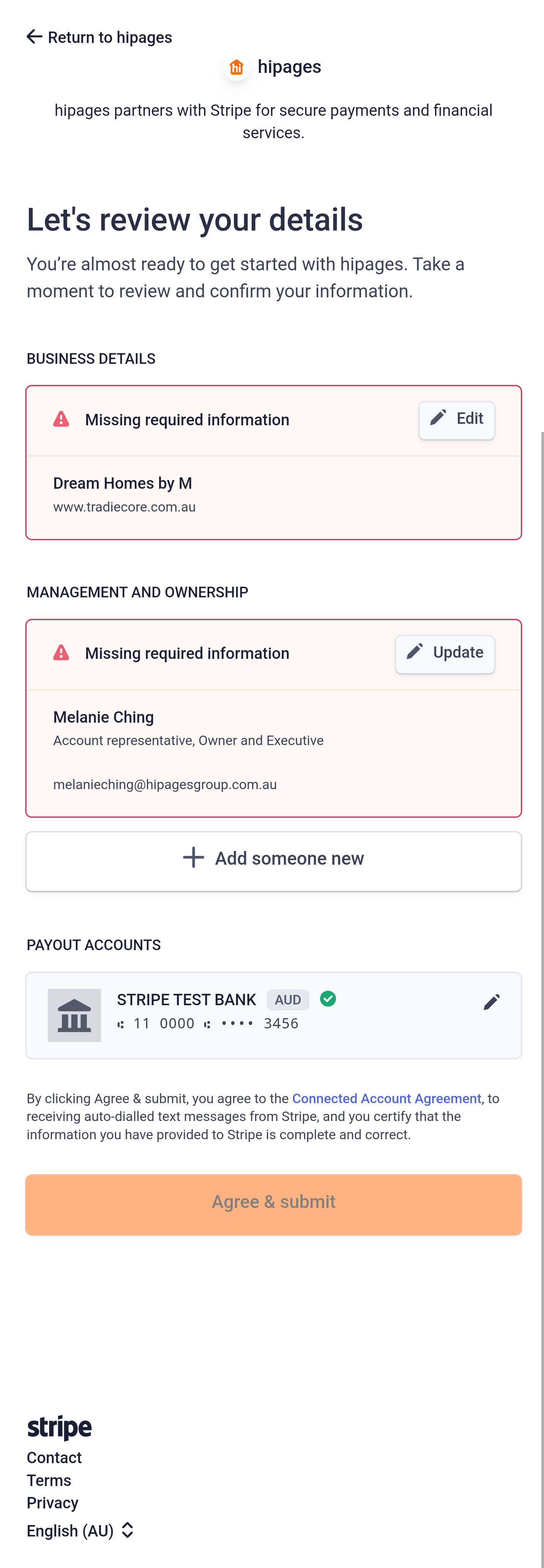Click the green verified checkmark icon
Image resolution: width=544 pixels, height=1568 pixels.
tap(328, 999)
